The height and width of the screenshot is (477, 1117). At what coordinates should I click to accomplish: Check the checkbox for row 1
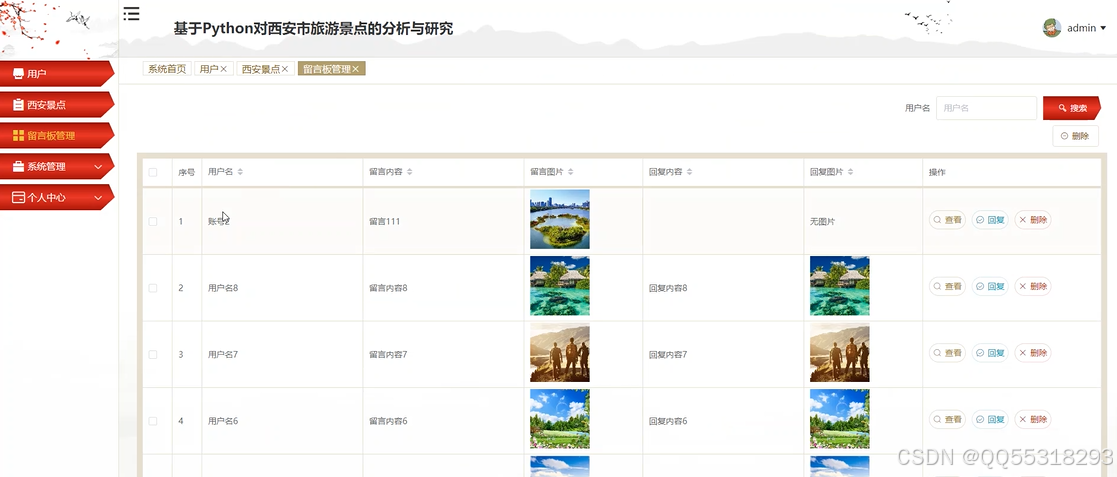click(x=152, y=221)
